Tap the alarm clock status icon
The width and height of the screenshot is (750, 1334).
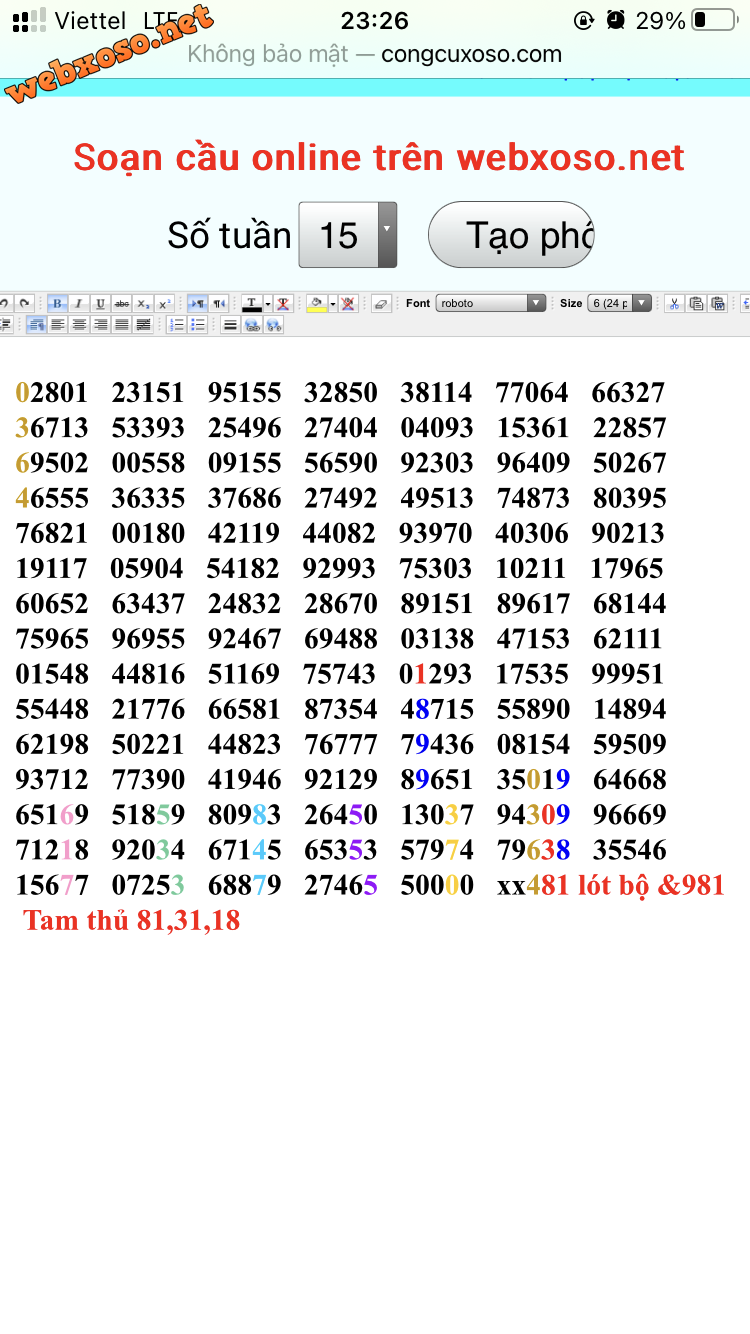[616, 20]
